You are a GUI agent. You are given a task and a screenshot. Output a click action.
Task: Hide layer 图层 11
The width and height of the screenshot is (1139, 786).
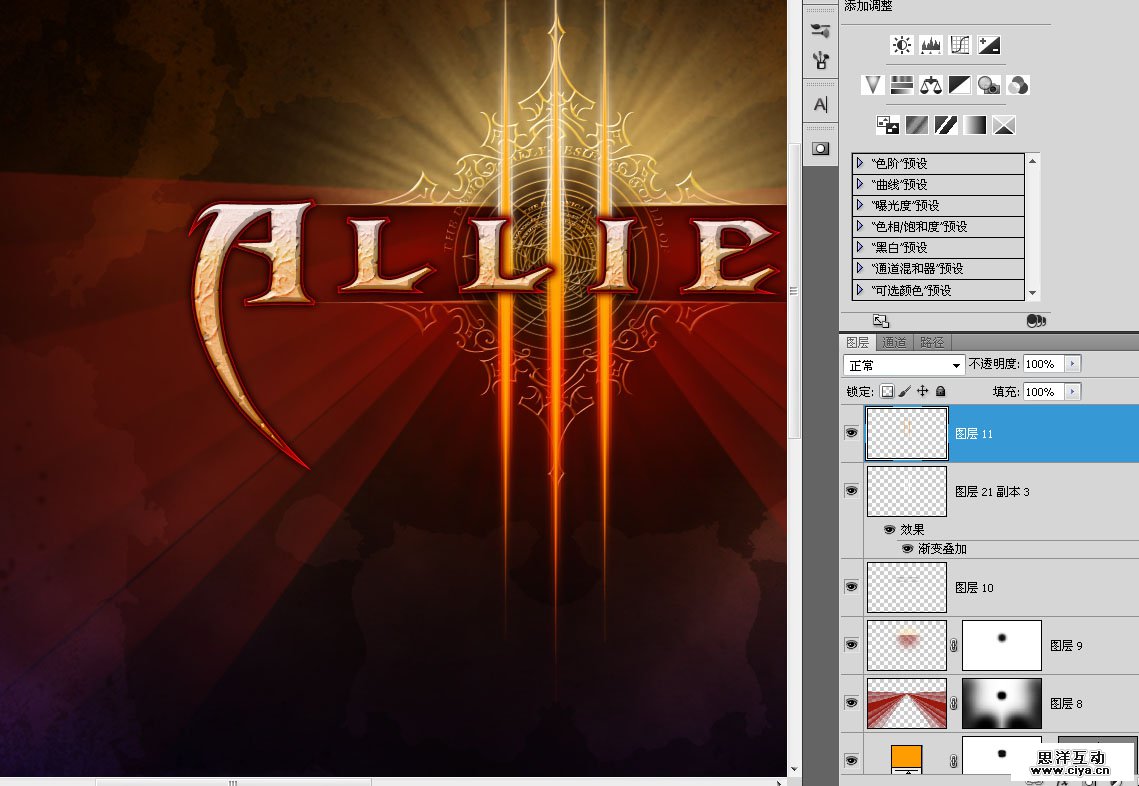[x=851, y=433]
